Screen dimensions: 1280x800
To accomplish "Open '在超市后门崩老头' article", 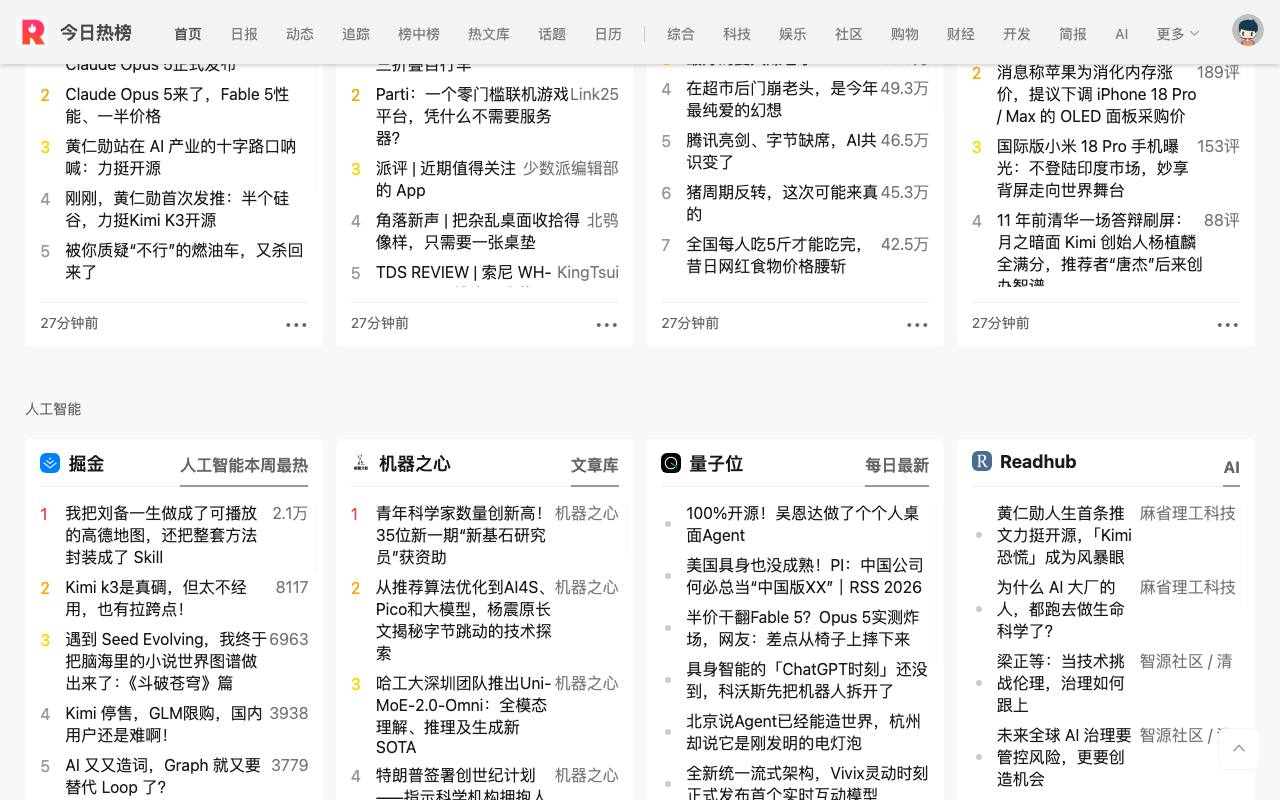I will pos(782,99).
